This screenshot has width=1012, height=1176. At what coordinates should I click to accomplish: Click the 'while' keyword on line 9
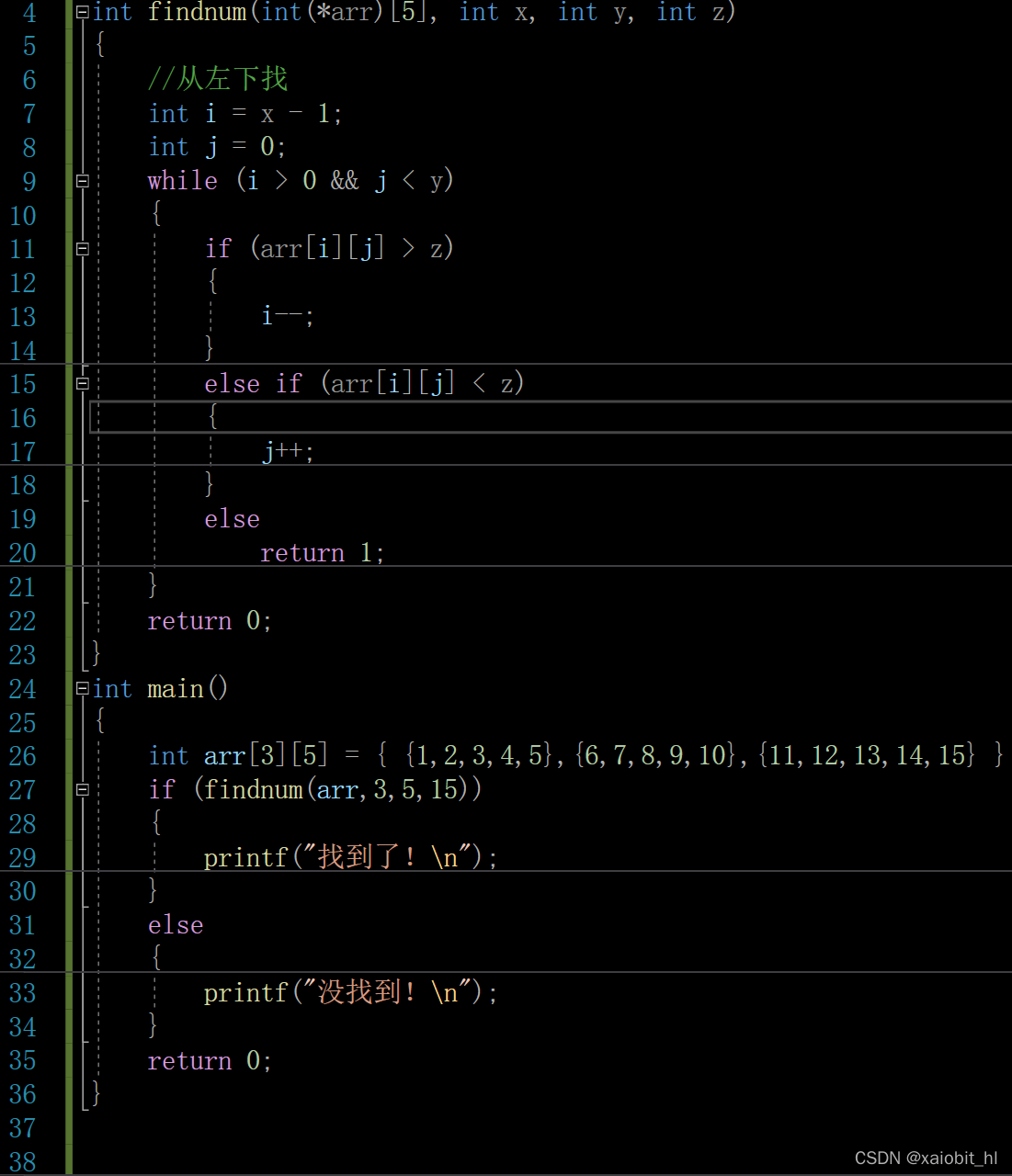(x=183, y=180)
